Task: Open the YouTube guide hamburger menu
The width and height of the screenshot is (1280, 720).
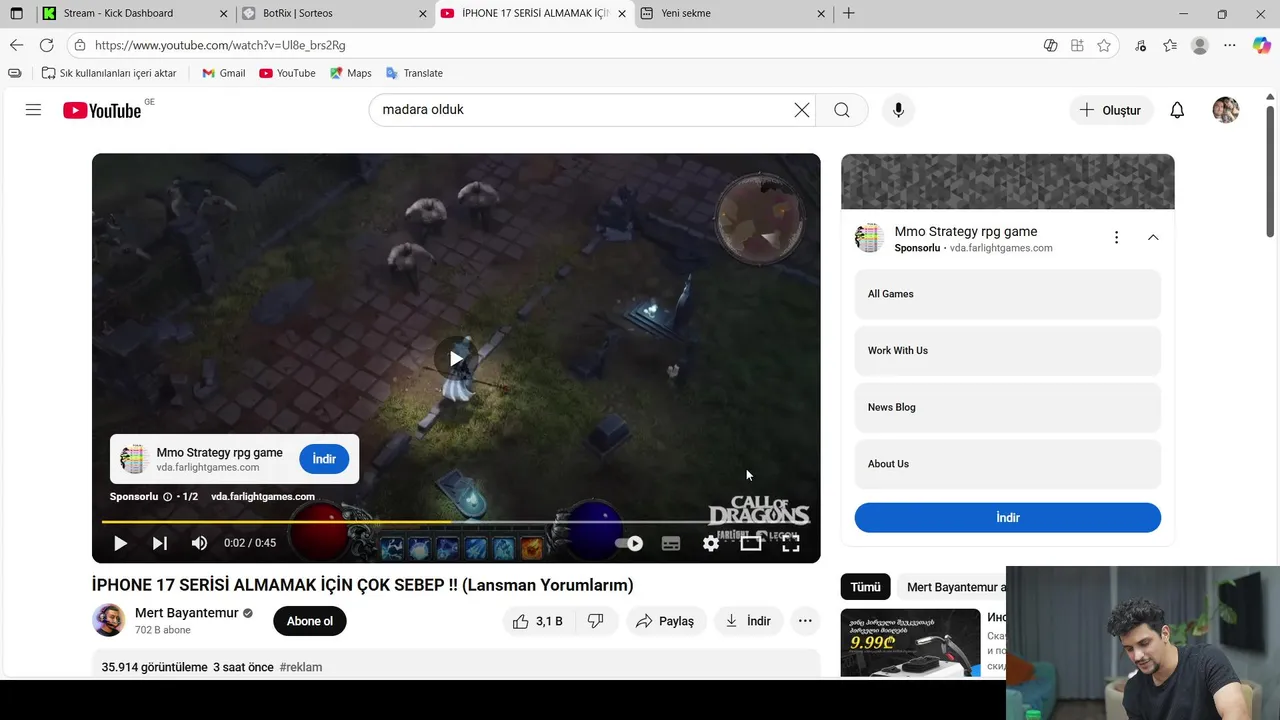Action: [x=33, y=110]
